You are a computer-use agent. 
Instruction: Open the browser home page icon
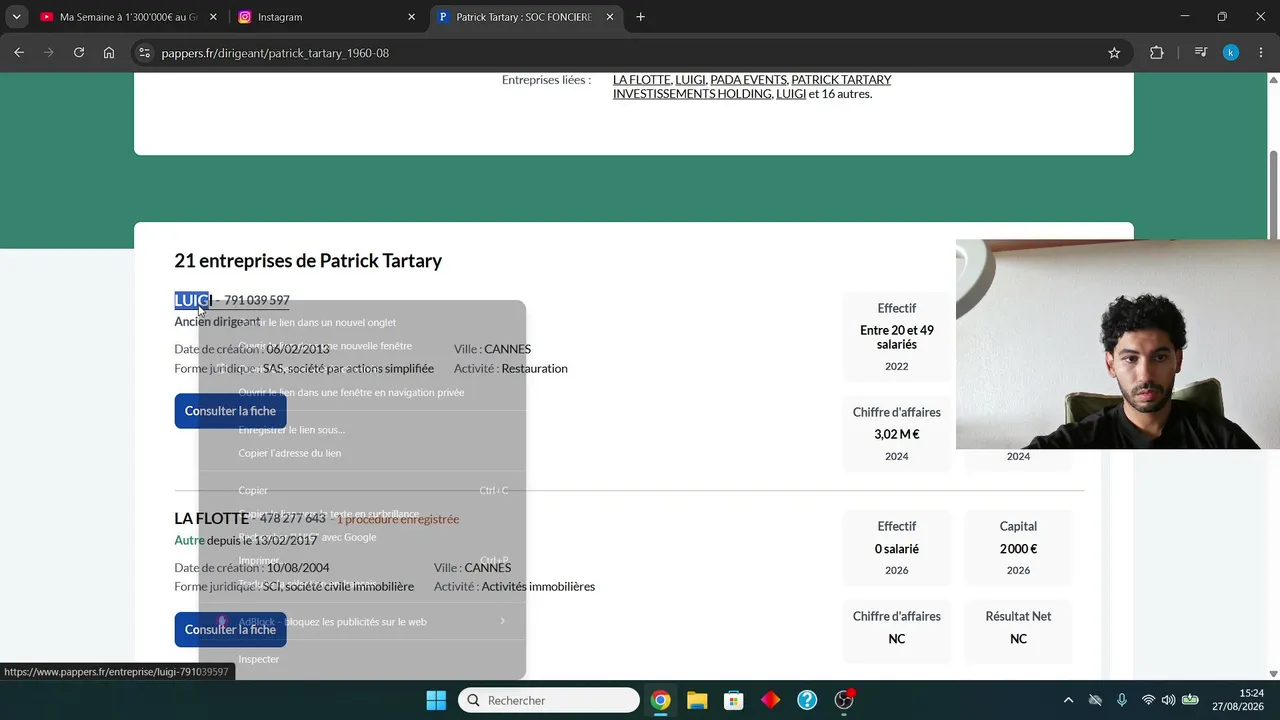click(x=109, y=53)
